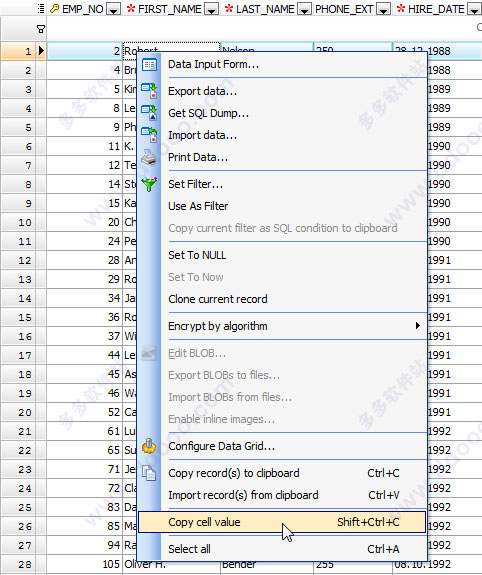Open the FIRST_NAME column dropdown
This screenshot has height=575, width=482.
[x=211, y=9]
